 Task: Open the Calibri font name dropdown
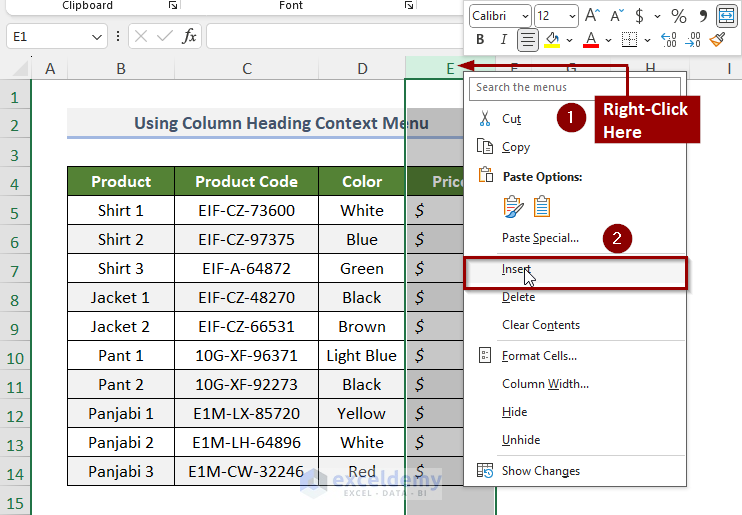[x=524, y=16]
